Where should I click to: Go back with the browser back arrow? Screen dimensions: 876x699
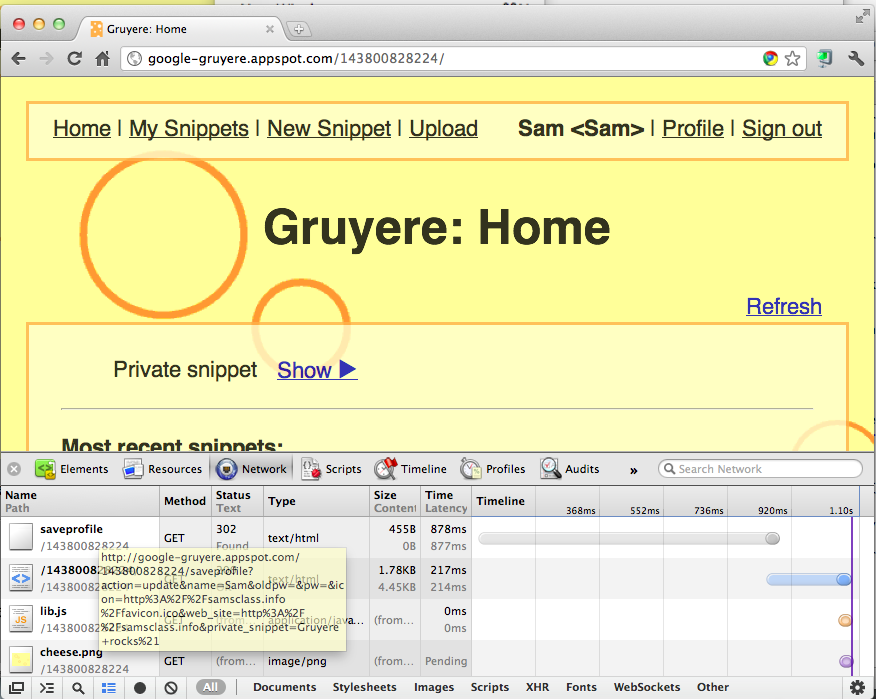click(18, 58)
